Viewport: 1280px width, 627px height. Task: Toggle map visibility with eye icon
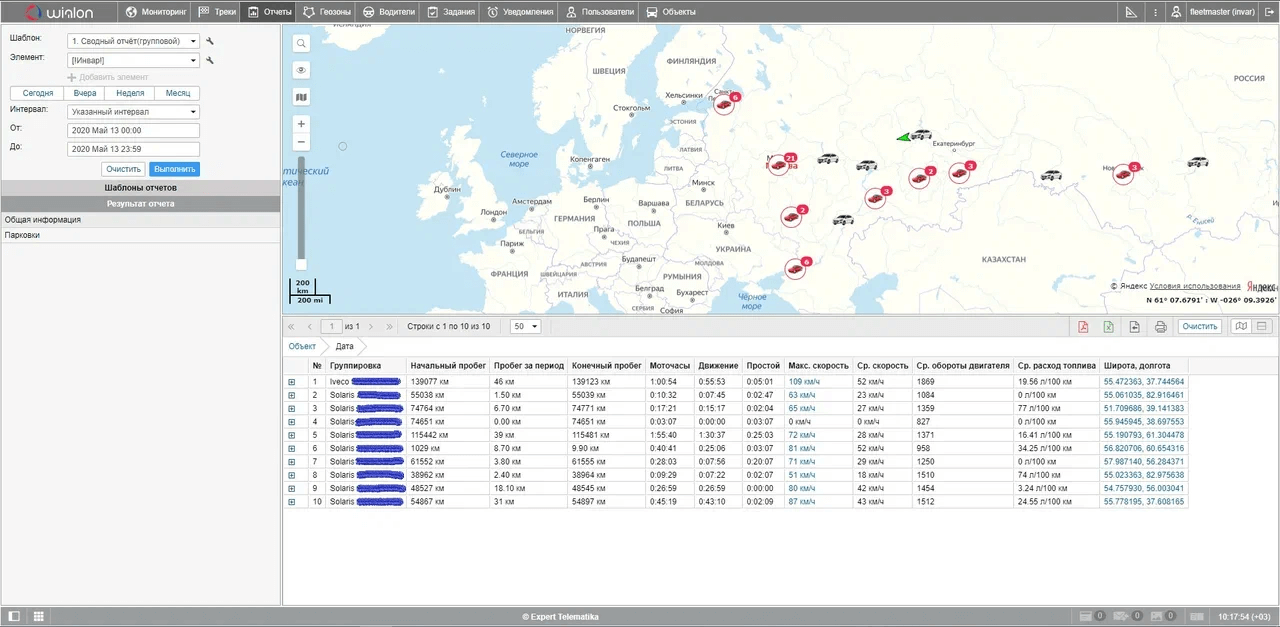point(302,70)
